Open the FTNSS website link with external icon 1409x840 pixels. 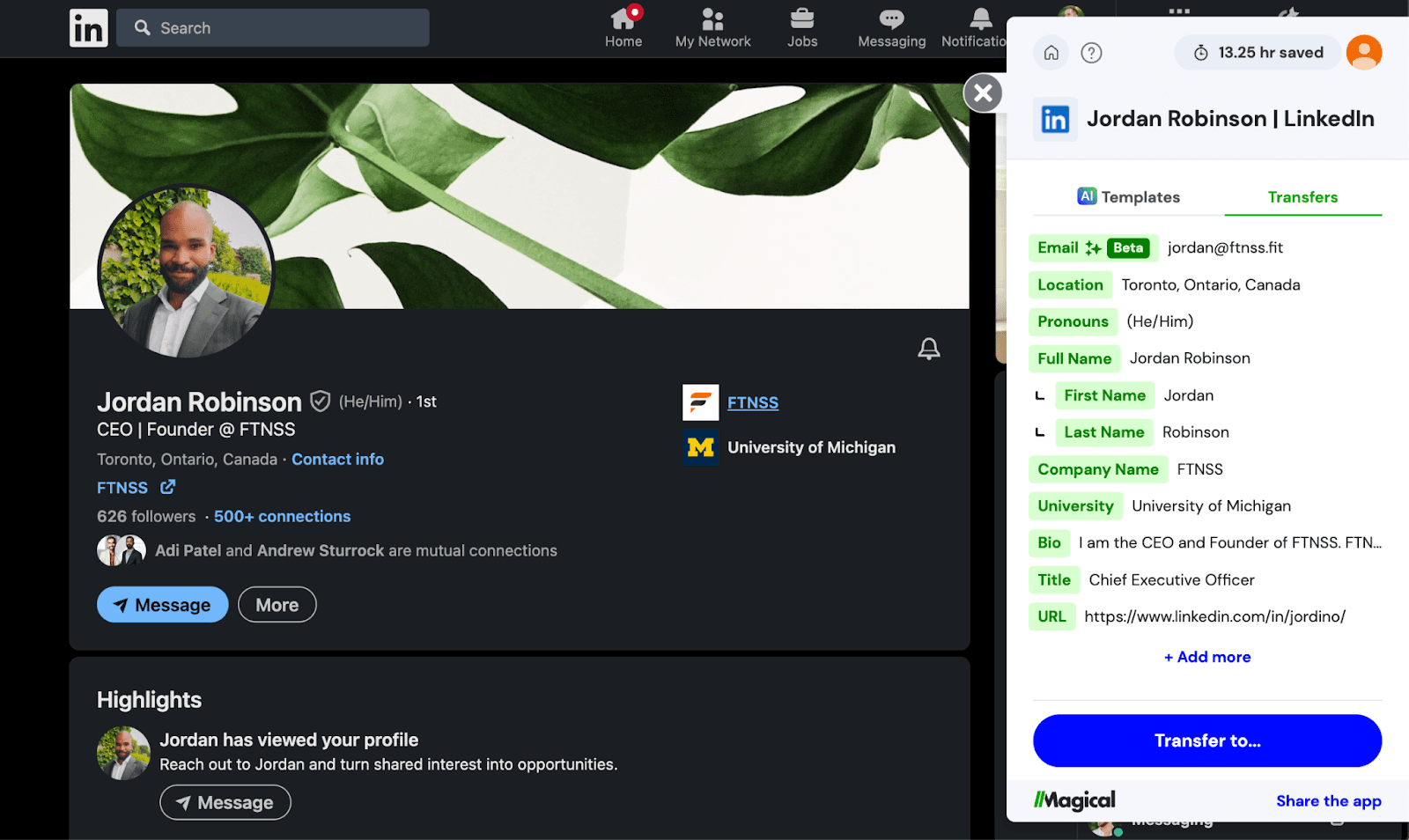point(136,488)
